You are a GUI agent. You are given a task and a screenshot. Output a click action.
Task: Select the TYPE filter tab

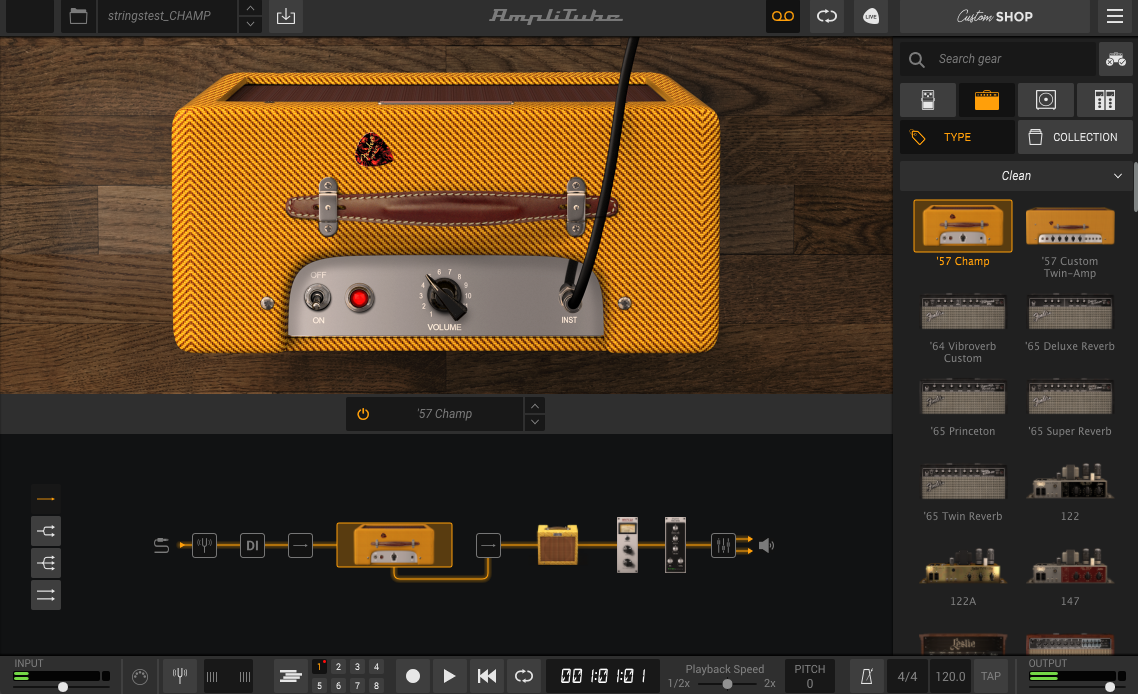(x=957, y=136)
